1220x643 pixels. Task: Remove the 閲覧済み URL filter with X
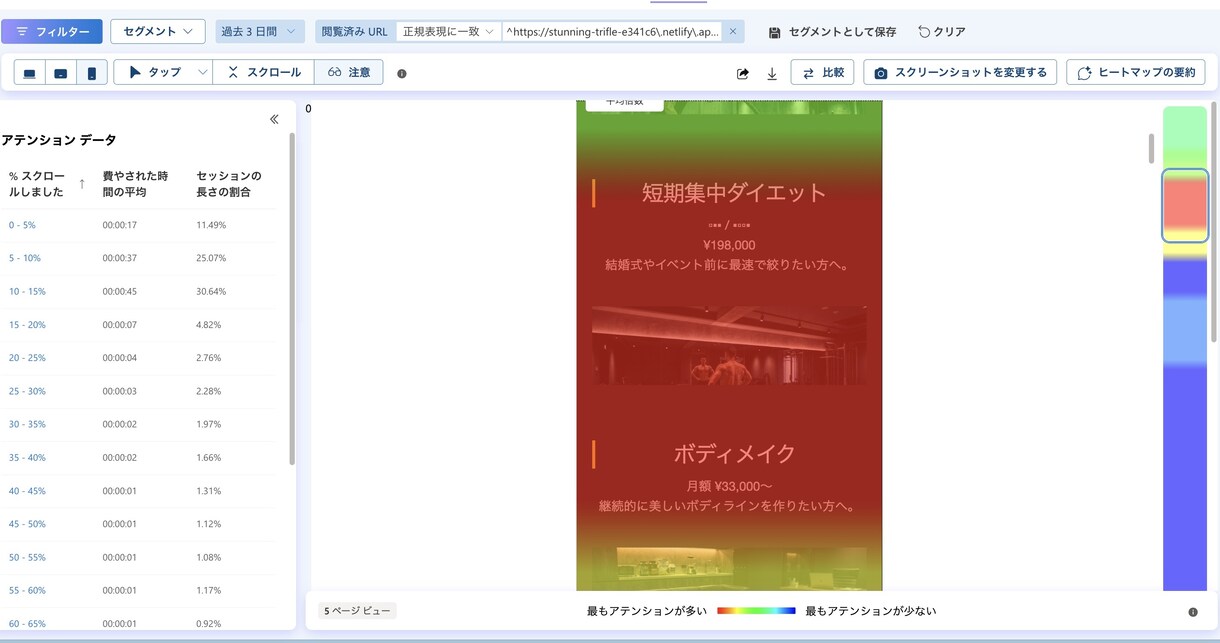tap(733, 32)
